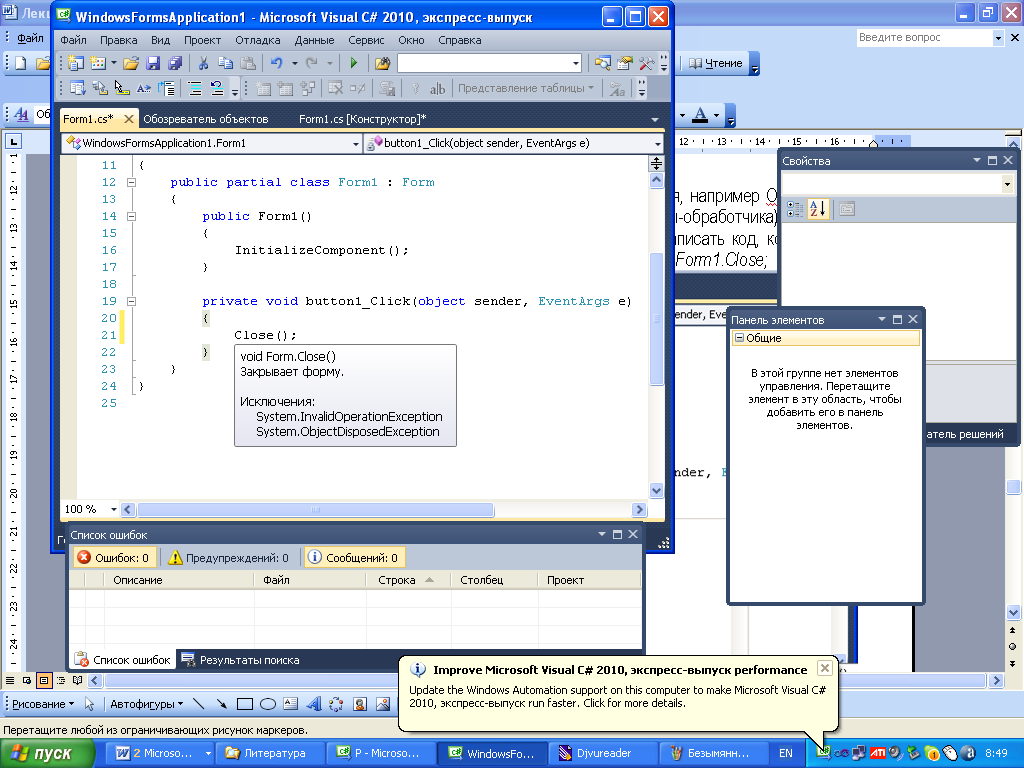Select the Oval shape tool in Word
The image size is (1024, 768).
click(268, 704)
